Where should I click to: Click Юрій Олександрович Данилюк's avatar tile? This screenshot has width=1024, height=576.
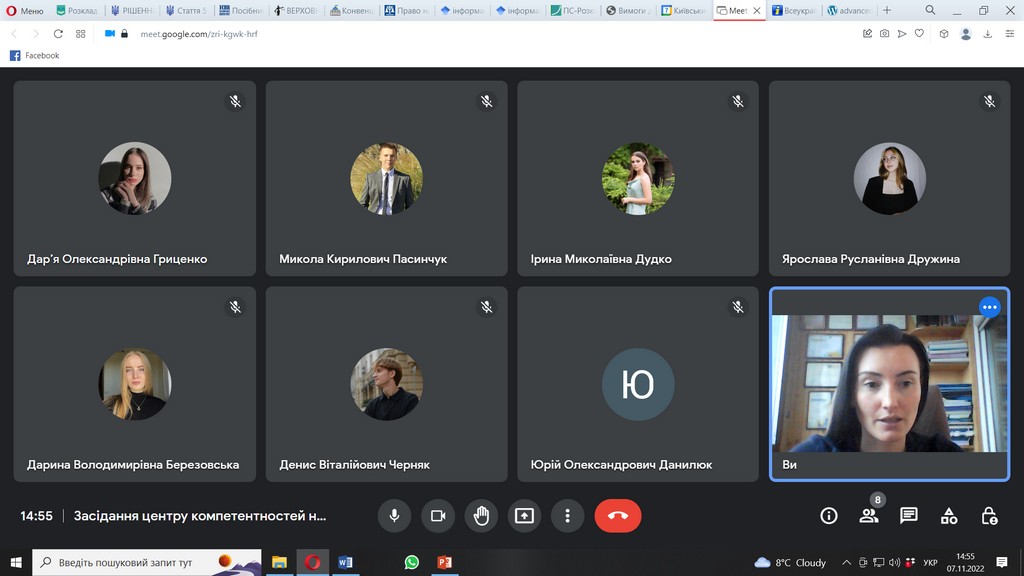637,384
